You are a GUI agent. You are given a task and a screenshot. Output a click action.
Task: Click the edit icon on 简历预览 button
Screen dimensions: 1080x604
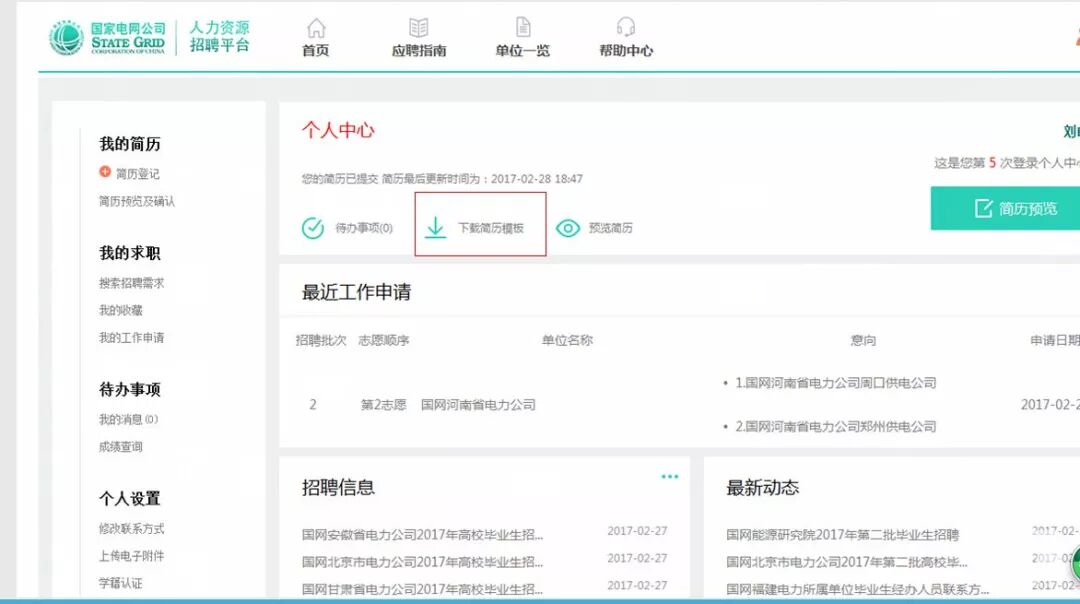984,208
